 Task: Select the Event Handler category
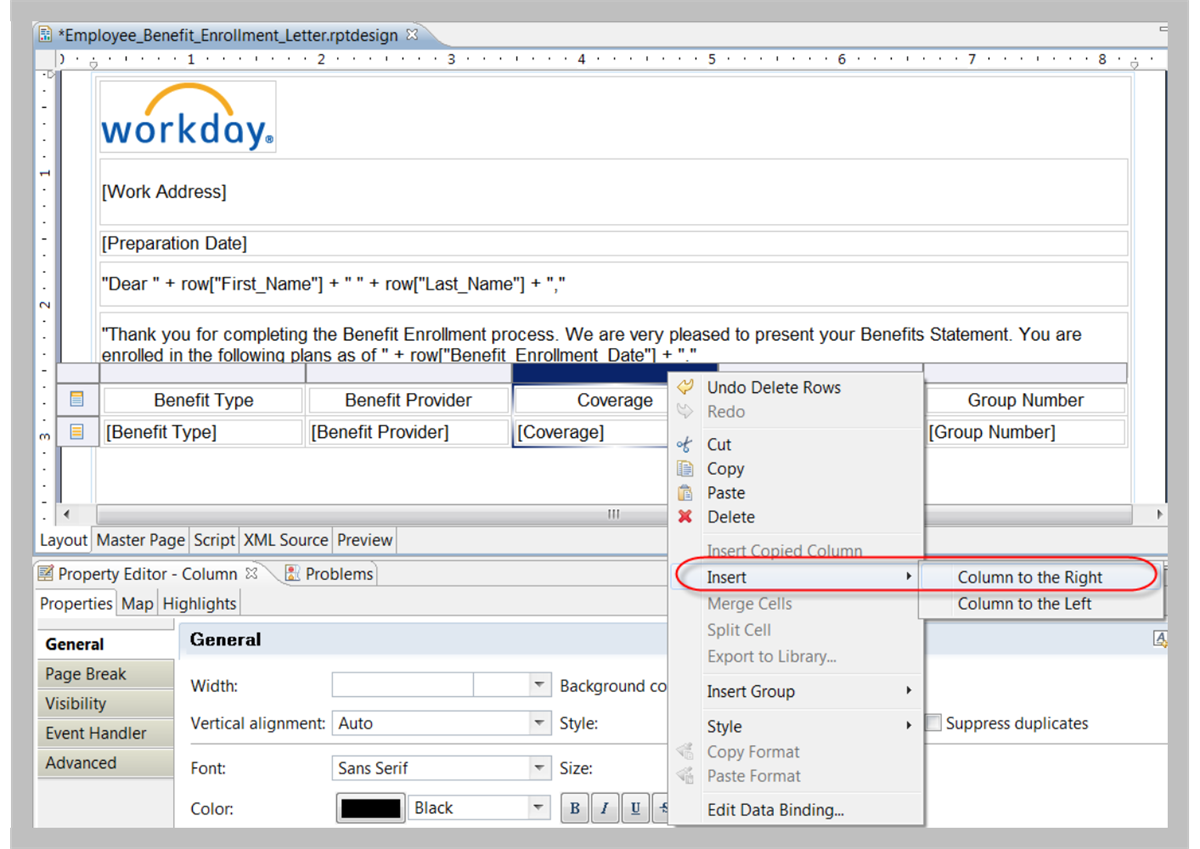point(106,733)
